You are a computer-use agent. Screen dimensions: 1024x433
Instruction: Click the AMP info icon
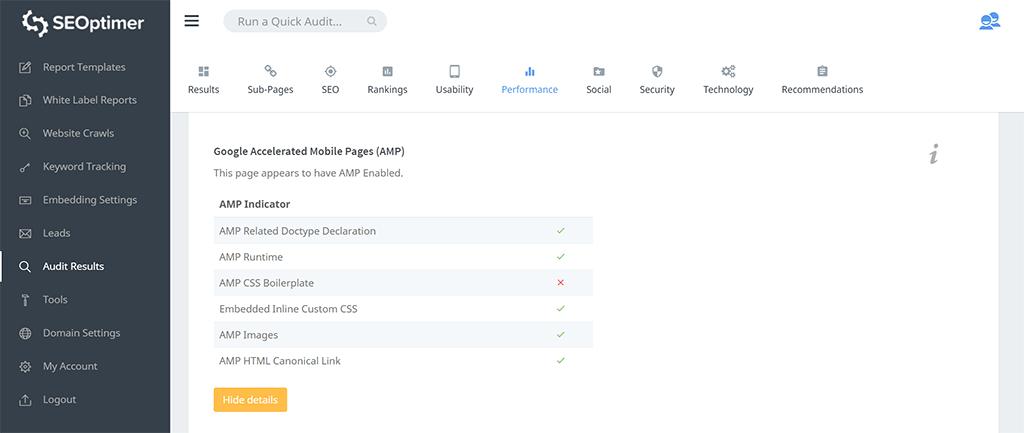point(933,154)
